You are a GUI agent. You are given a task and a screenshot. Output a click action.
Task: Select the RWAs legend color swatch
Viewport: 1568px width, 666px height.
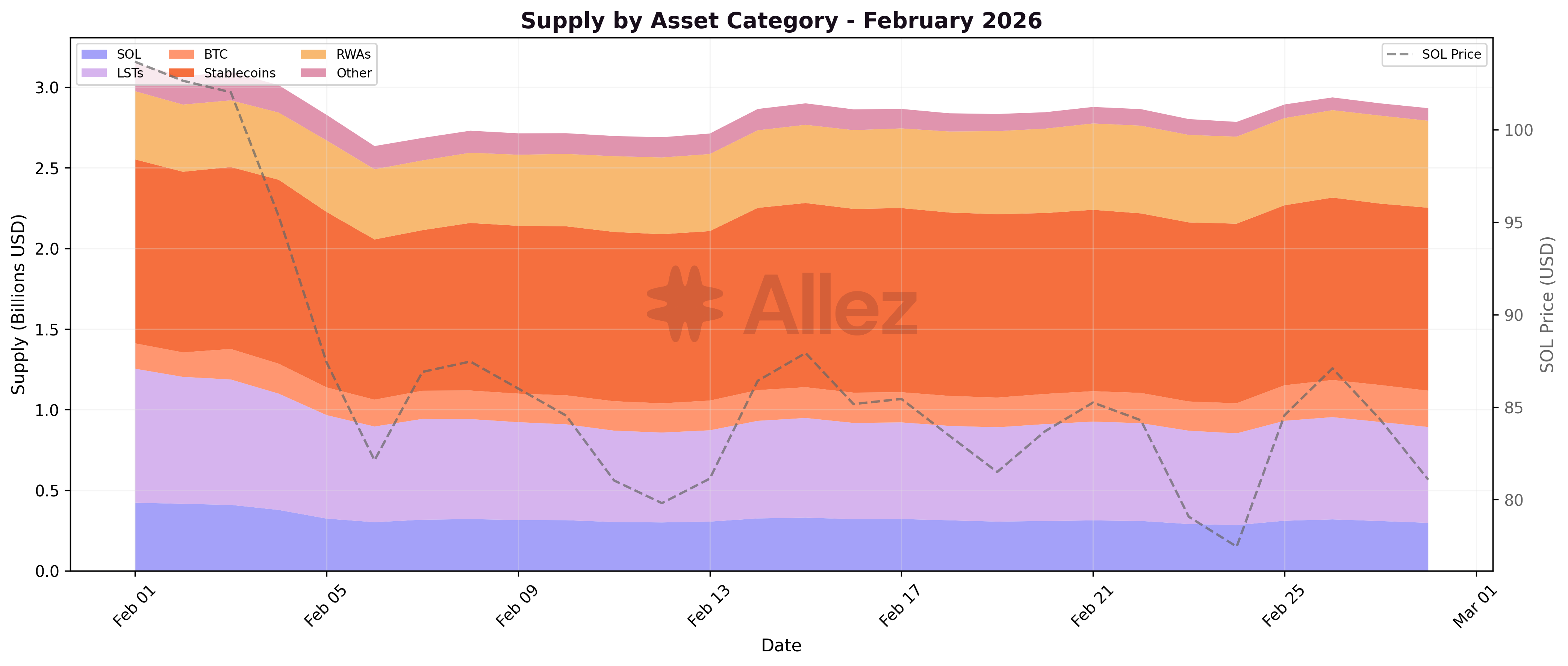tap(313, 54)
